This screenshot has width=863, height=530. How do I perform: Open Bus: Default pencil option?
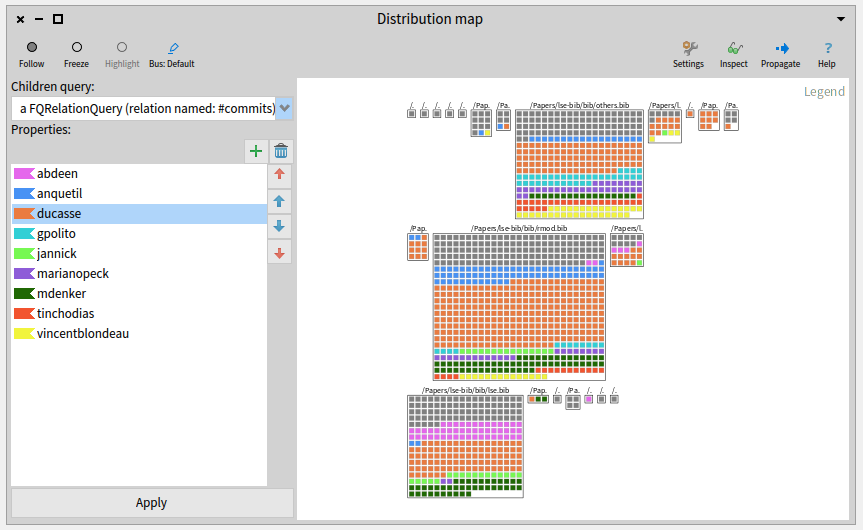(172, 54)
